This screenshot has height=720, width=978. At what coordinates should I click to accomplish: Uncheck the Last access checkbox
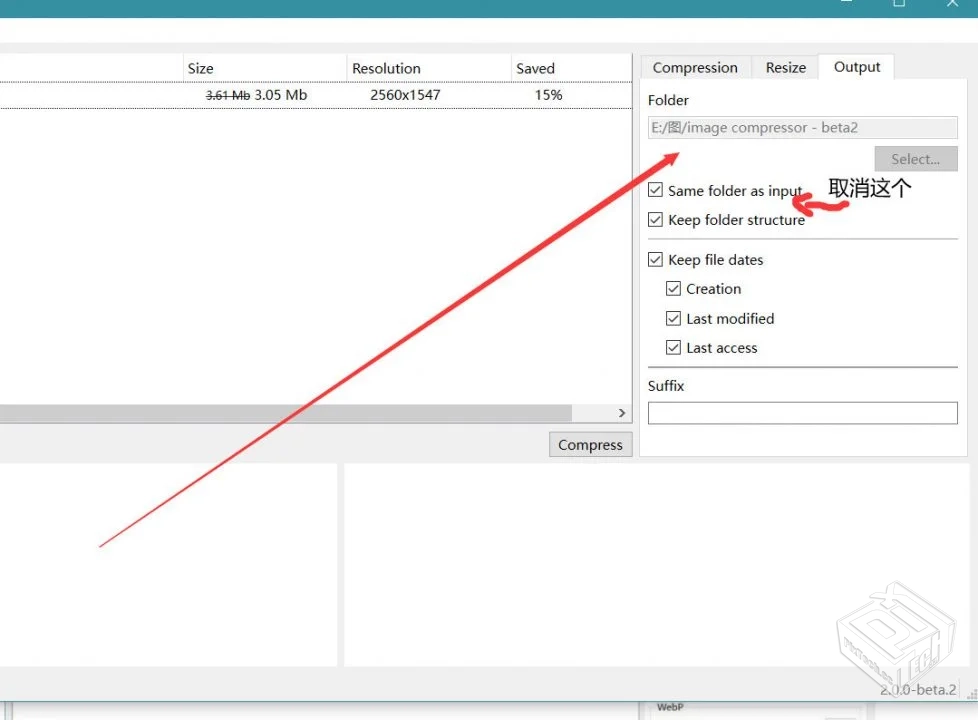[x=674, y=348]
